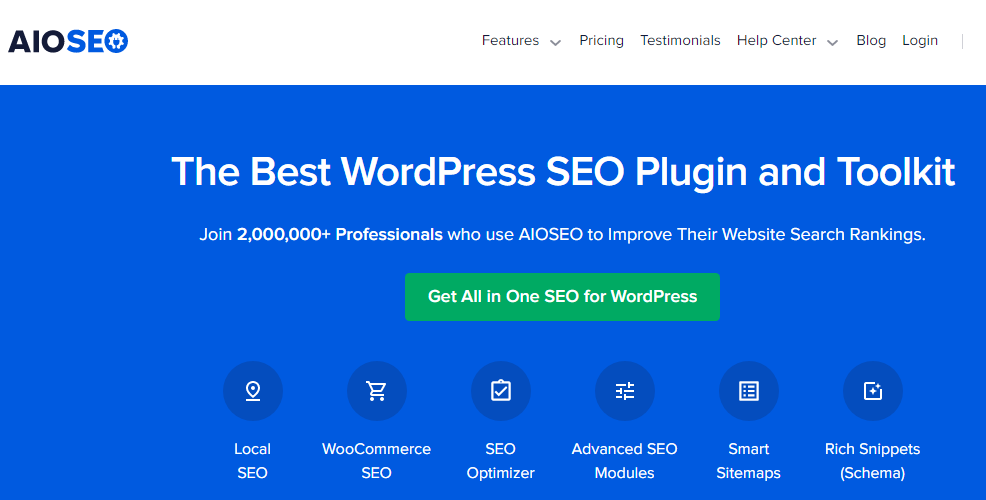986x500 pixels.
Task: Visit the Blog from navigation
Action: coord(871,40)
